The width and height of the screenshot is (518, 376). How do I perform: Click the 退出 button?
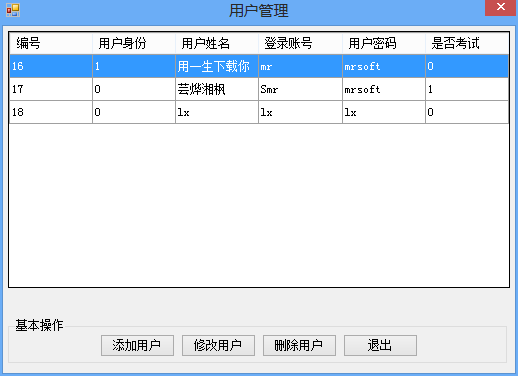coord(380,345)
